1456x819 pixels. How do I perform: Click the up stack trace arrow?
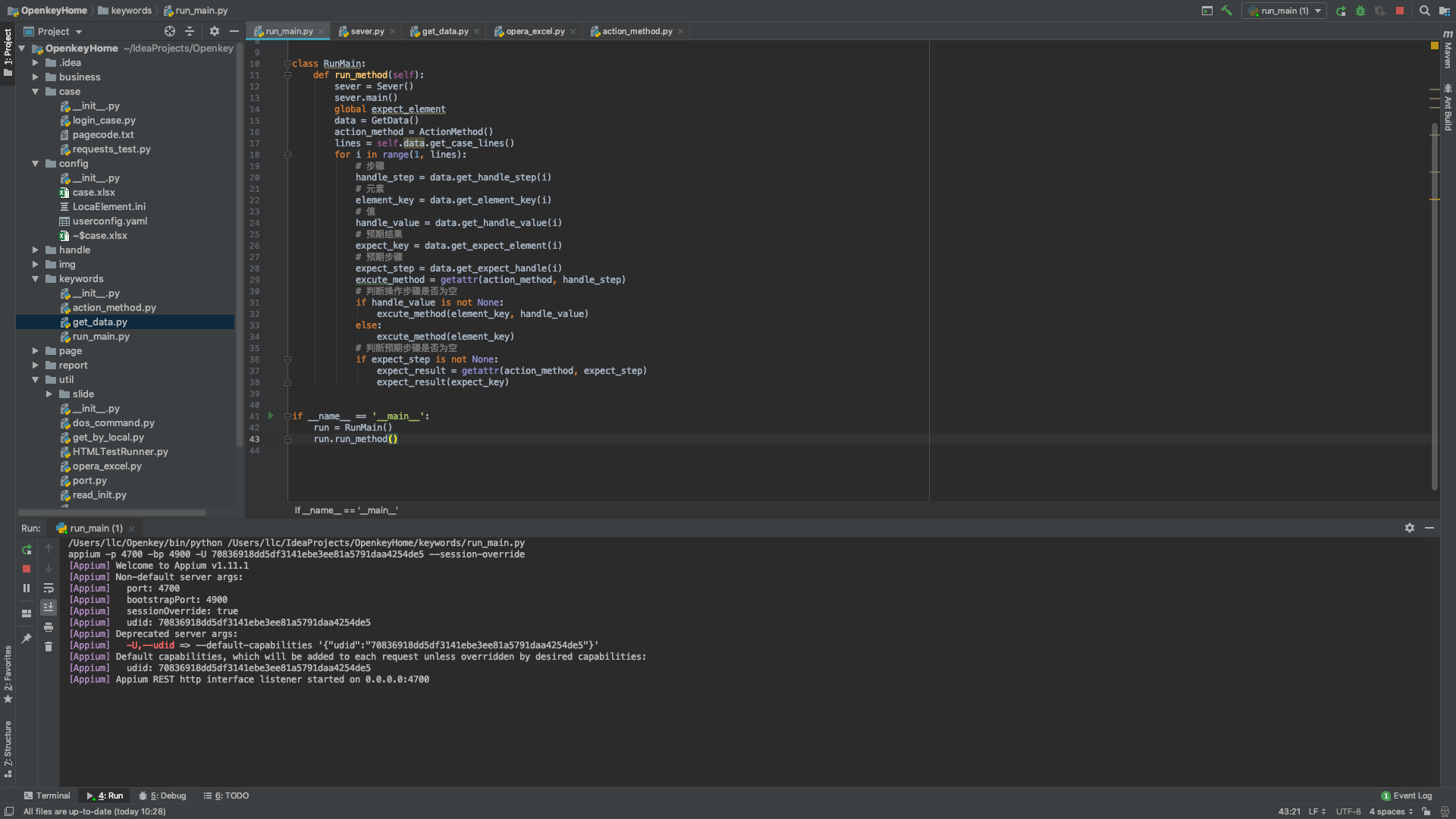(49, 548)
